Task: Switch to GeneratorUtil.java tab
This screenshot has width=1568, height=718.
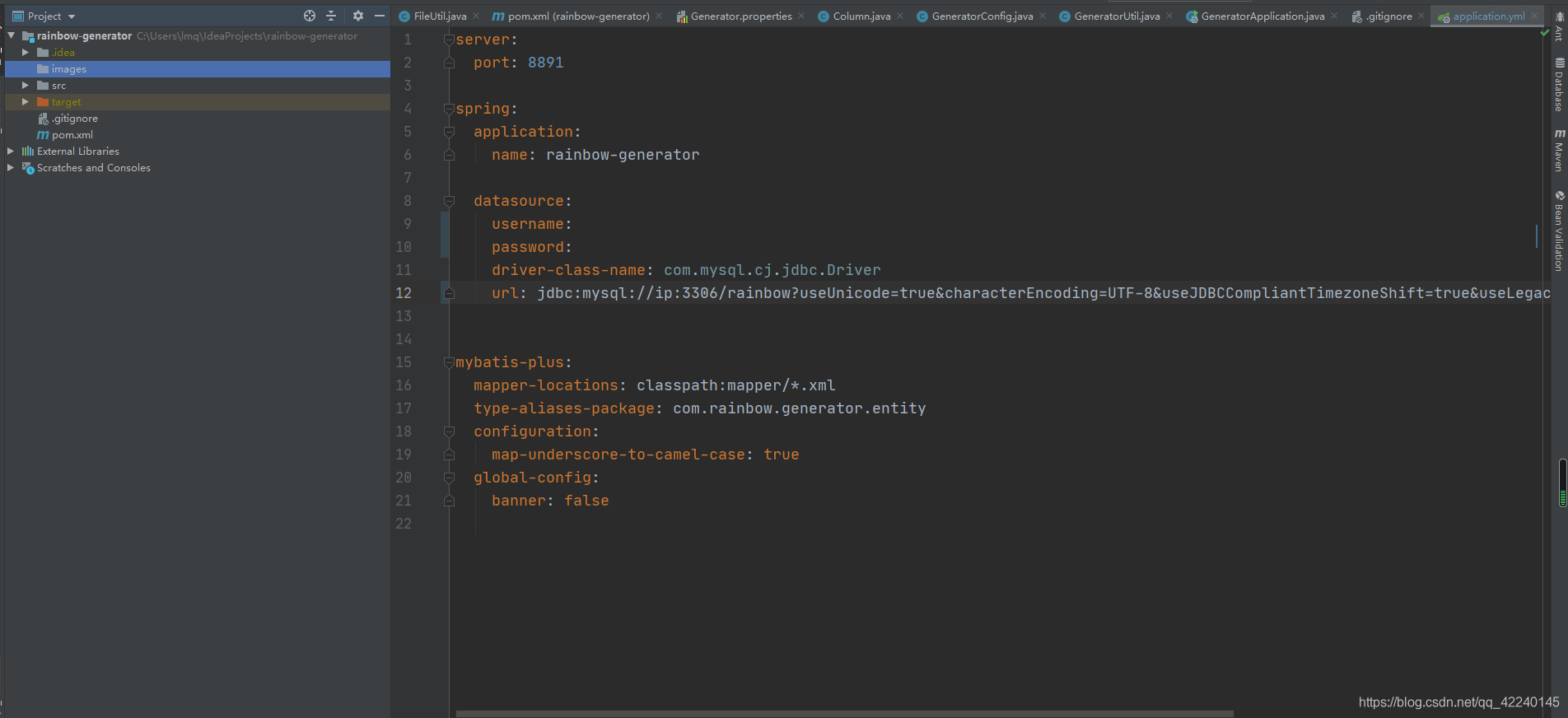Action: point(1117,16)
